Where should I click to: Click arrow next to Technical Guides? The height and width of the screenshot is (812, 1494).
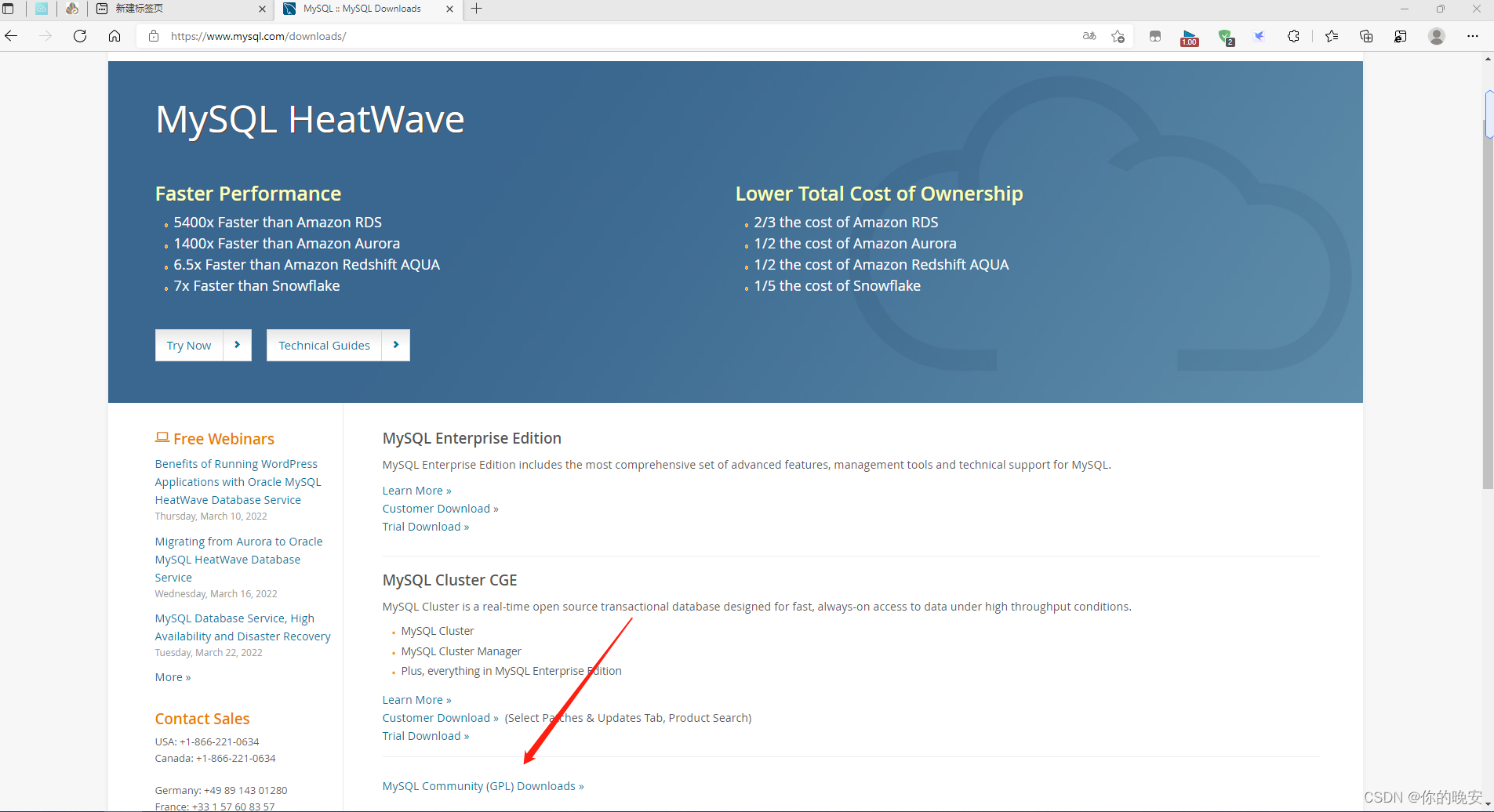click(396, 346)
